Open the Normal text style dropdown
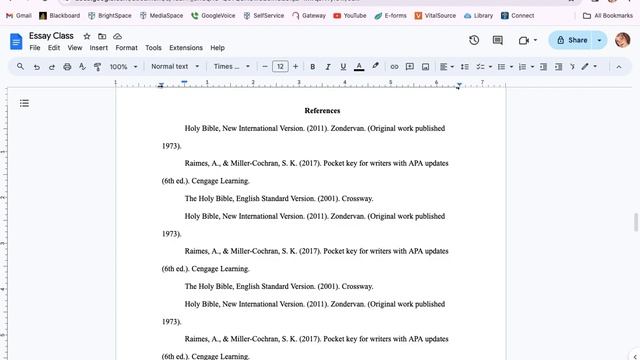The width and height of the screenshot is (640, 360). tap(175, 67)
